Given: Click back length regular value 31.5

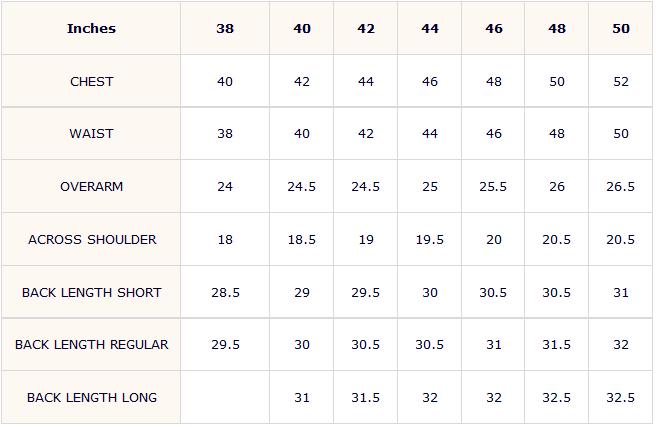Looking at the screenshot, I should click(556, 345).
